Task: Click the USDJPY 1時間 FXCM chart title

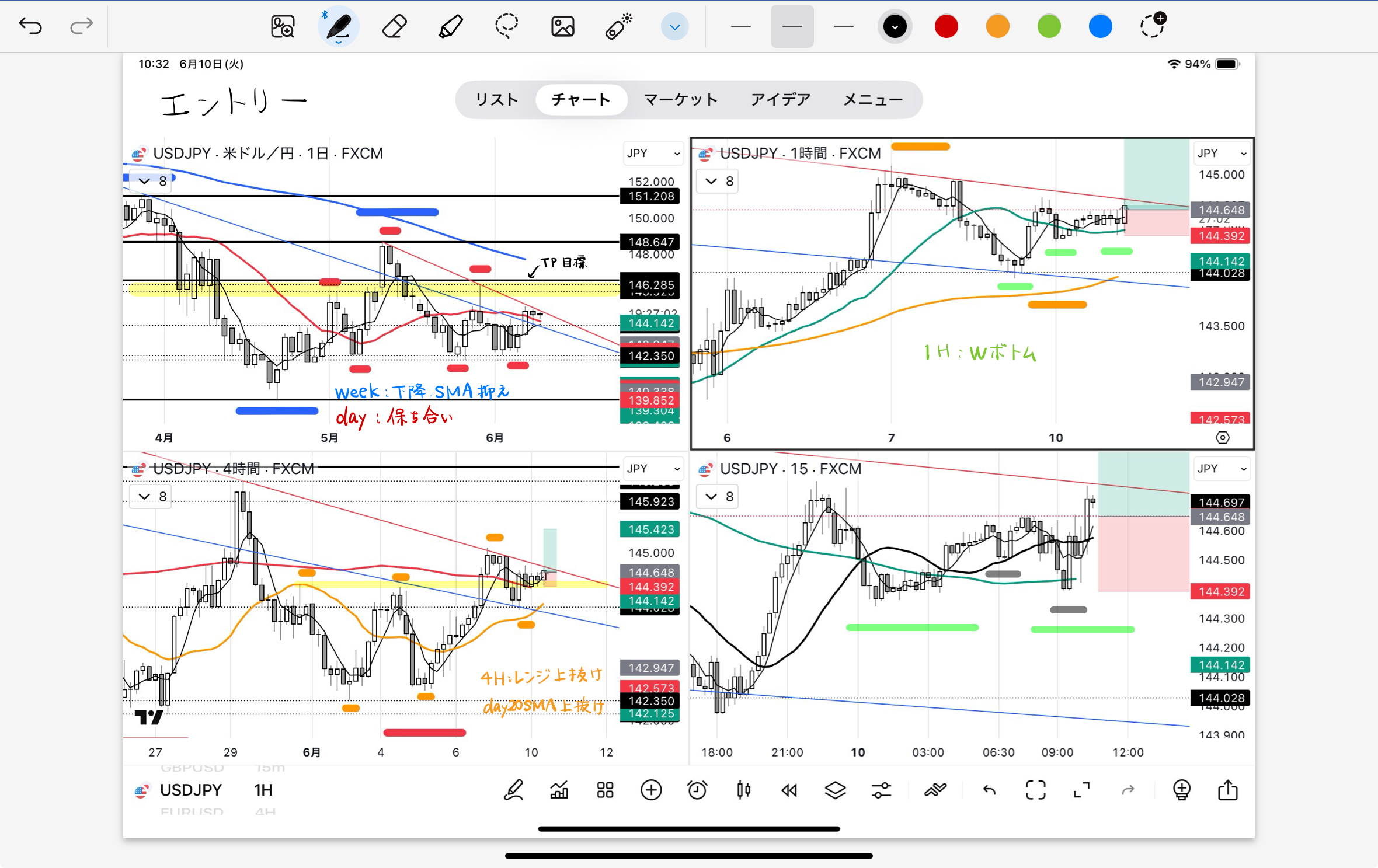Action: [x=800, y=154]
